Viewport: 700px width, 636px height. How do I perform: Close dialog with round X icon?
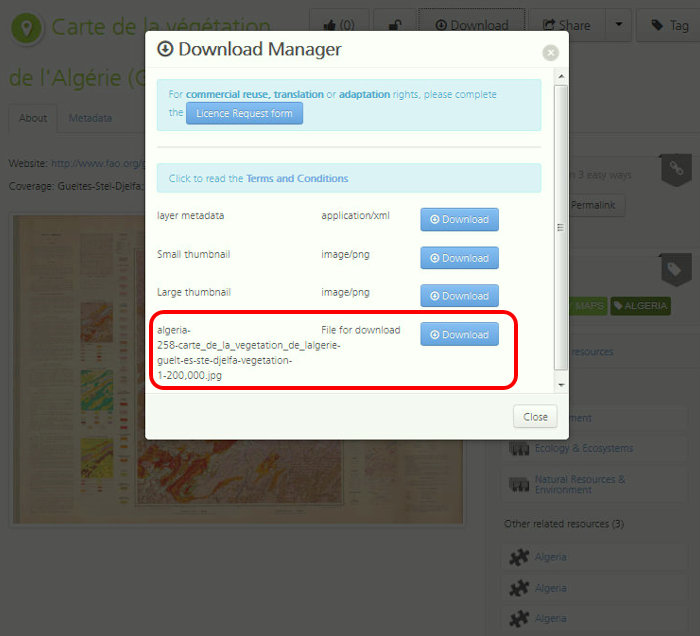[x=550, y=53]
